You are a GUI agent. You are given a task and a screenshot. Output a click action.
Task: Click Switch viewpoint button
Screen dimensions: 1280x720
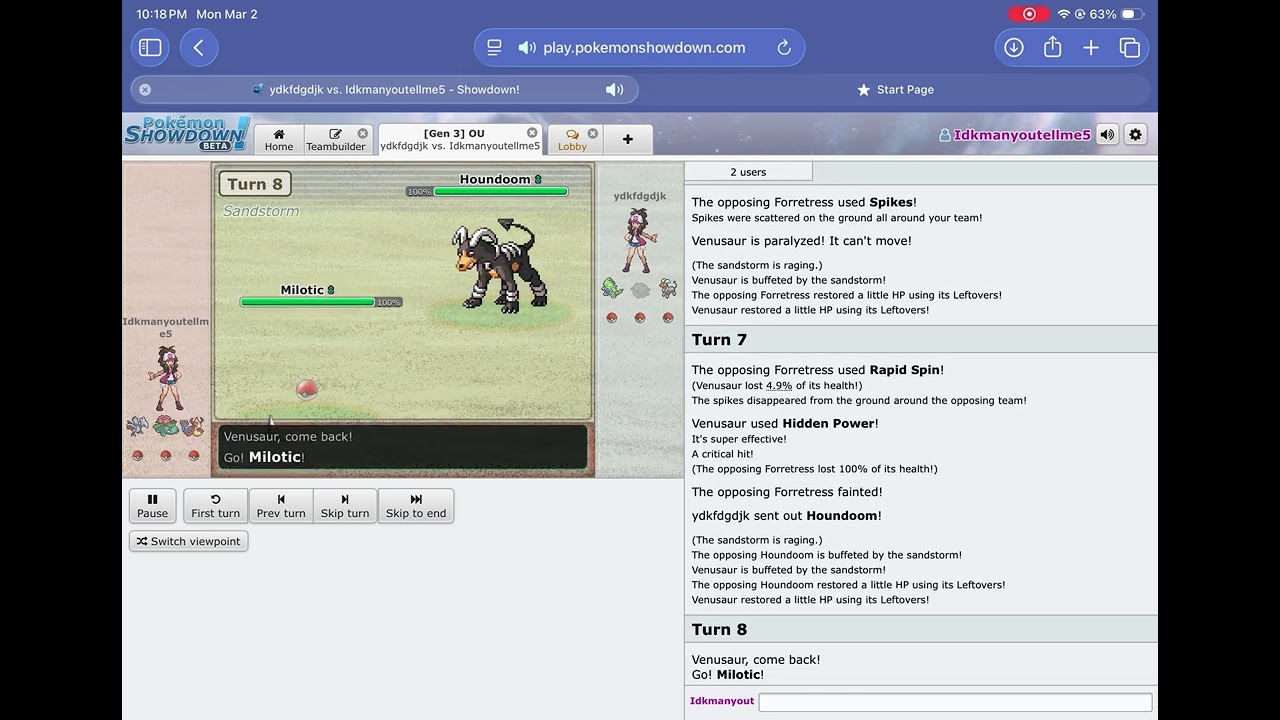[x=188, y=541]
